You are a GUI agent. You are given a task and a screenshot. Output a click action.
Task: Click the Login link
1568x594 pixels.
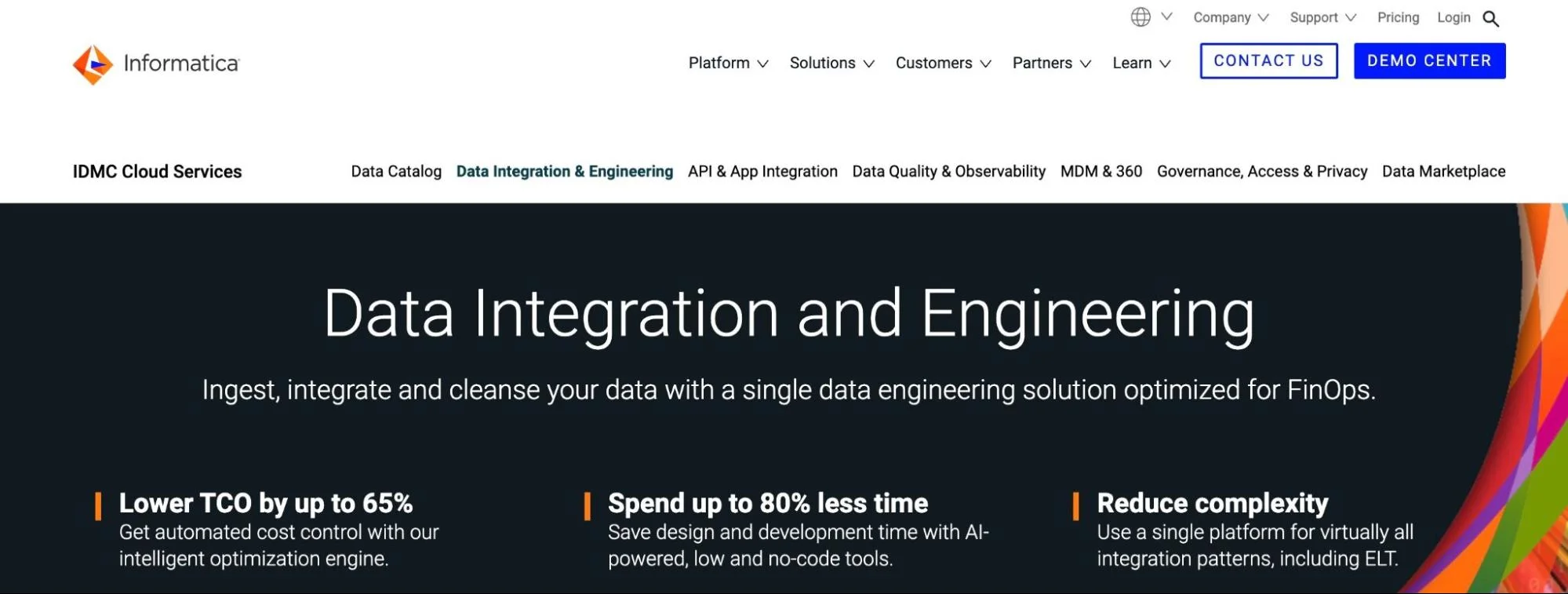point(1453,17)
